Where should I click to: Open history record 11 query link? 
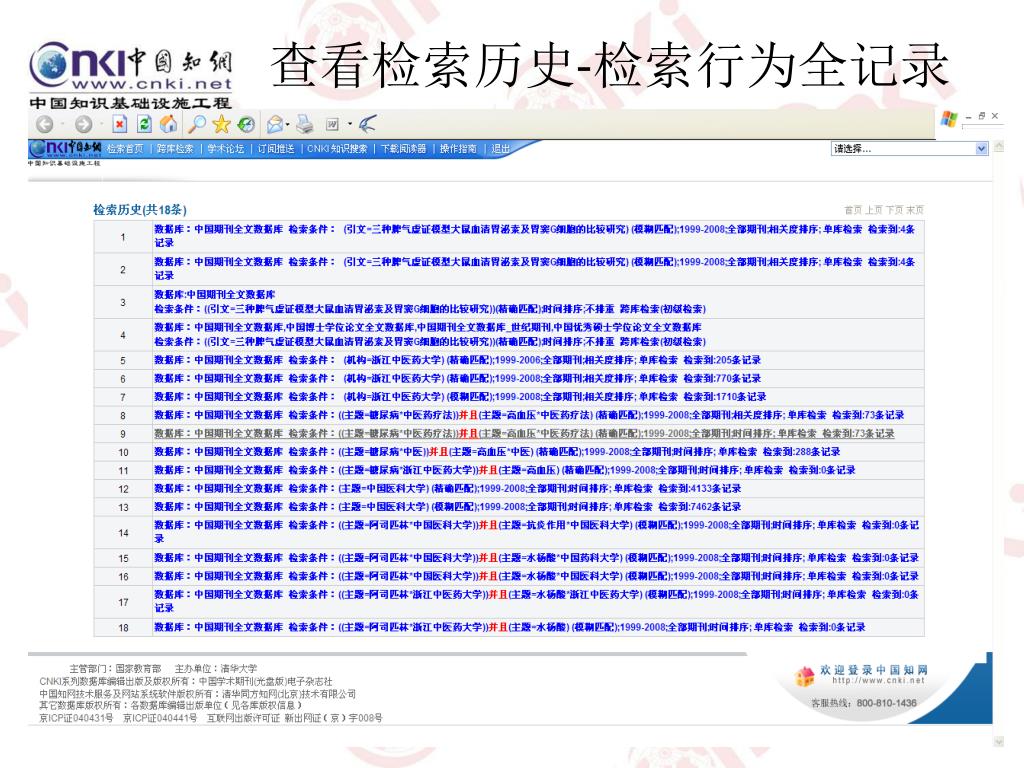(504, 470)
